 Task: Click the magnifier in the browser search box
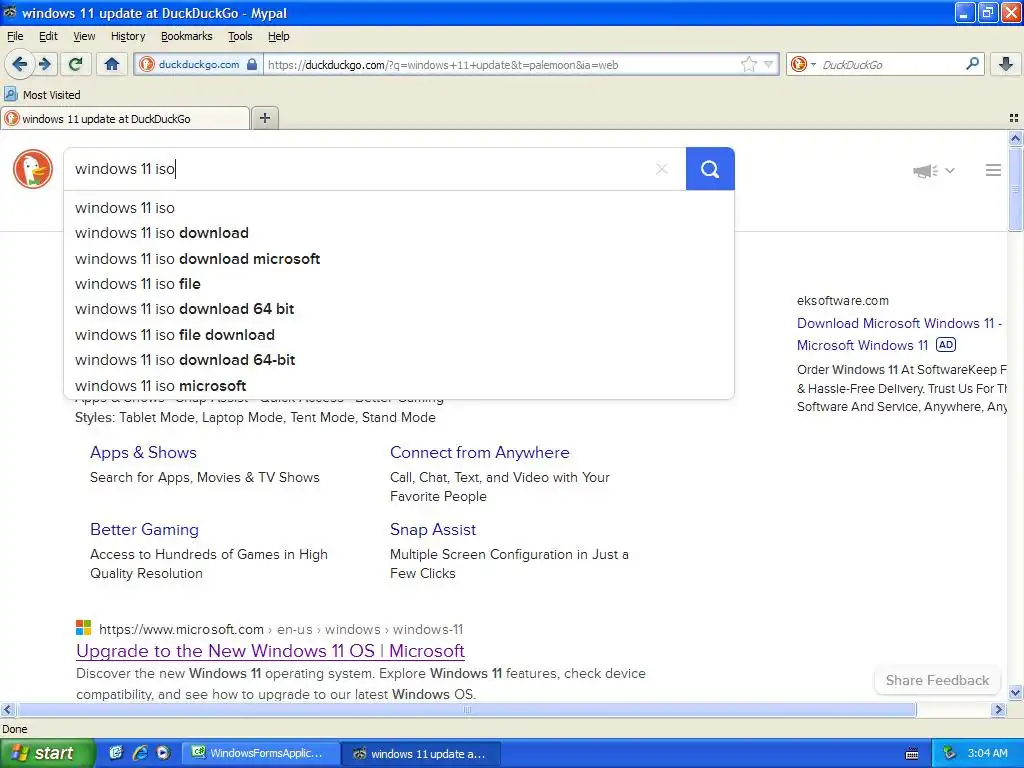[x=972, y=63]
